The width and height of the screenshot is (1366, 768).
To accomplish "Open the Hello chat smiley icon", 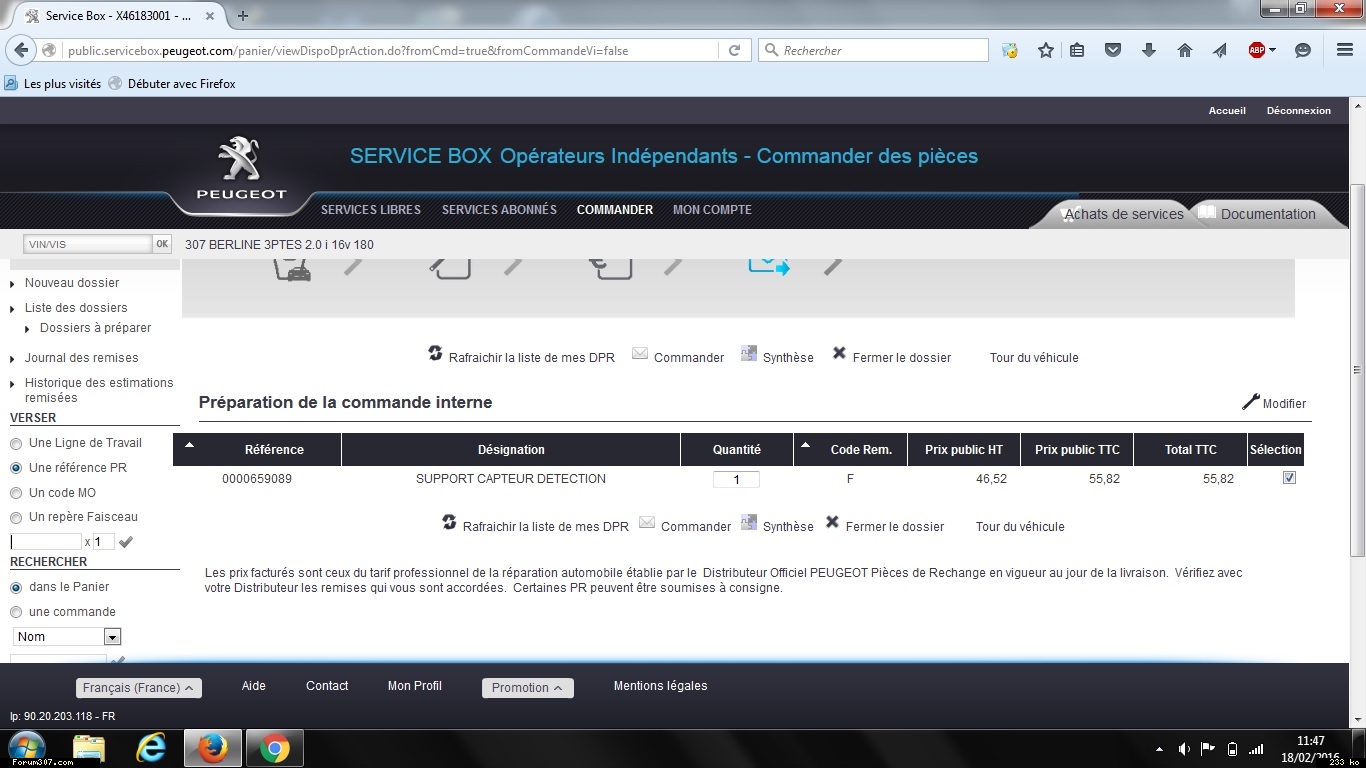I will pyautogui.click(x=1303, y=50).
